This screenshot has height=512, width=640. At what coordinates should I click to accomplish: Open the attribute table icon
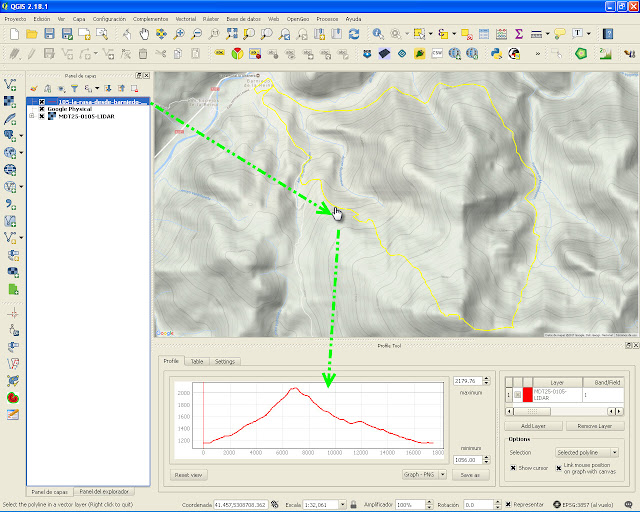point(484,34)
